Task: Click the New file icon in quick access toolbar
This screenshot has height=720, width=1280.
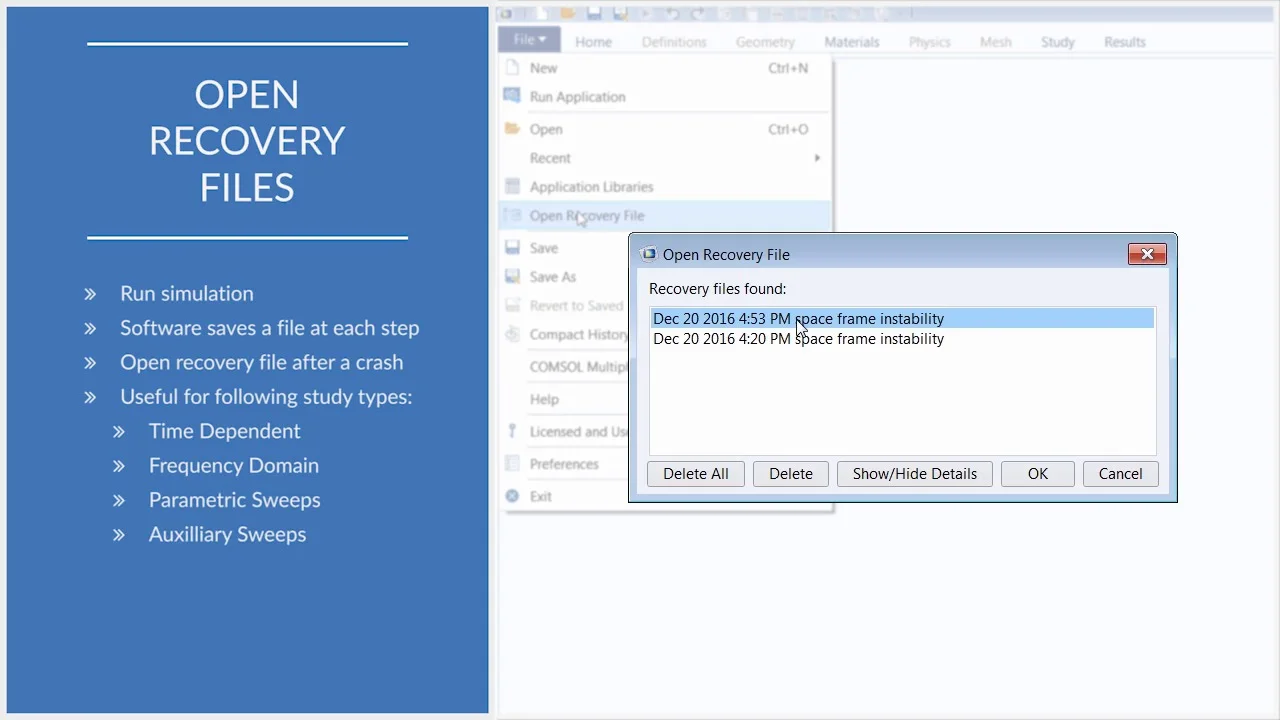Action: click(541, 14)
